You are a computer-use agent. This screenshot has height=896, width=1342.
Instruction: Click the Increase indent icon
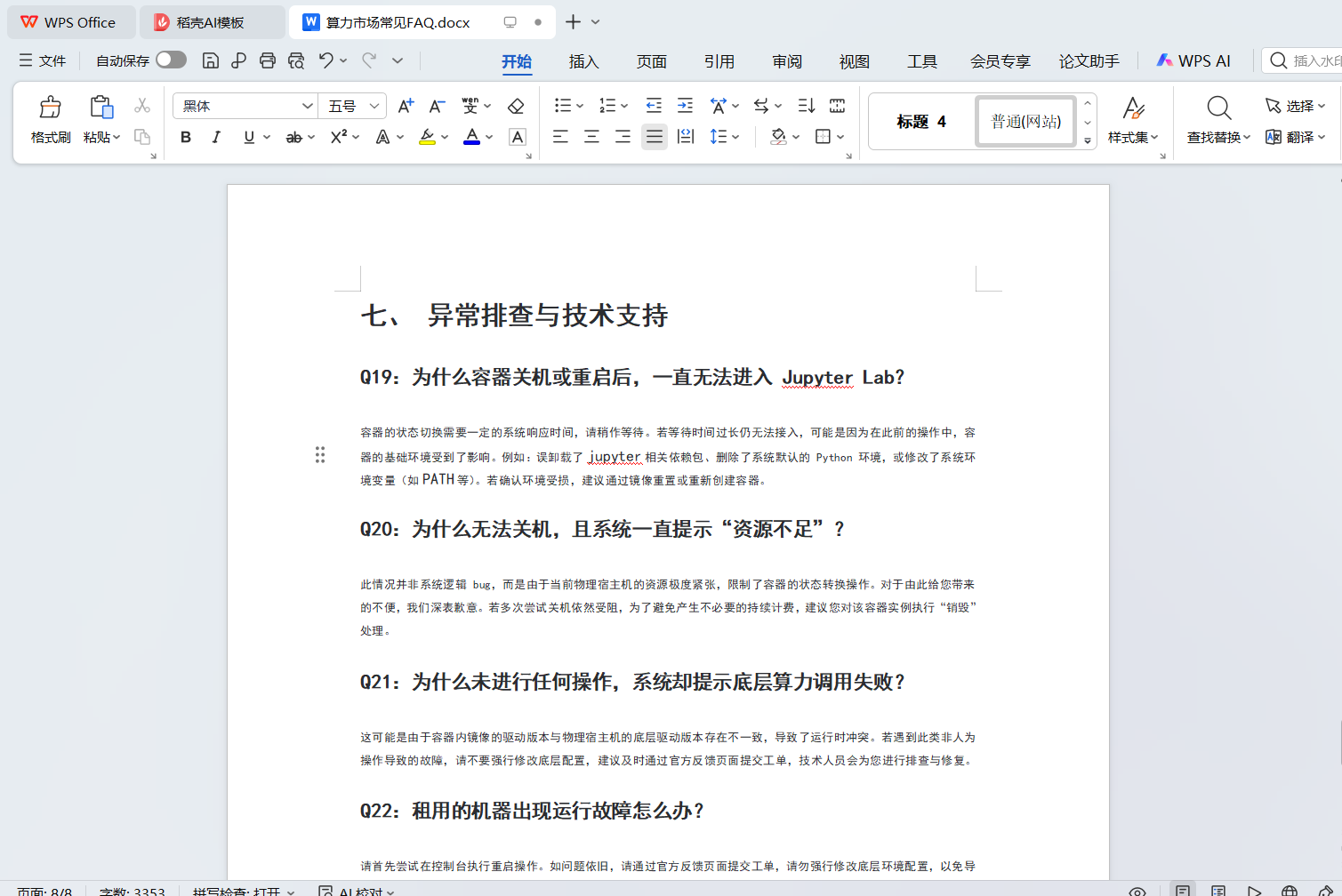(x=685, y=106)
